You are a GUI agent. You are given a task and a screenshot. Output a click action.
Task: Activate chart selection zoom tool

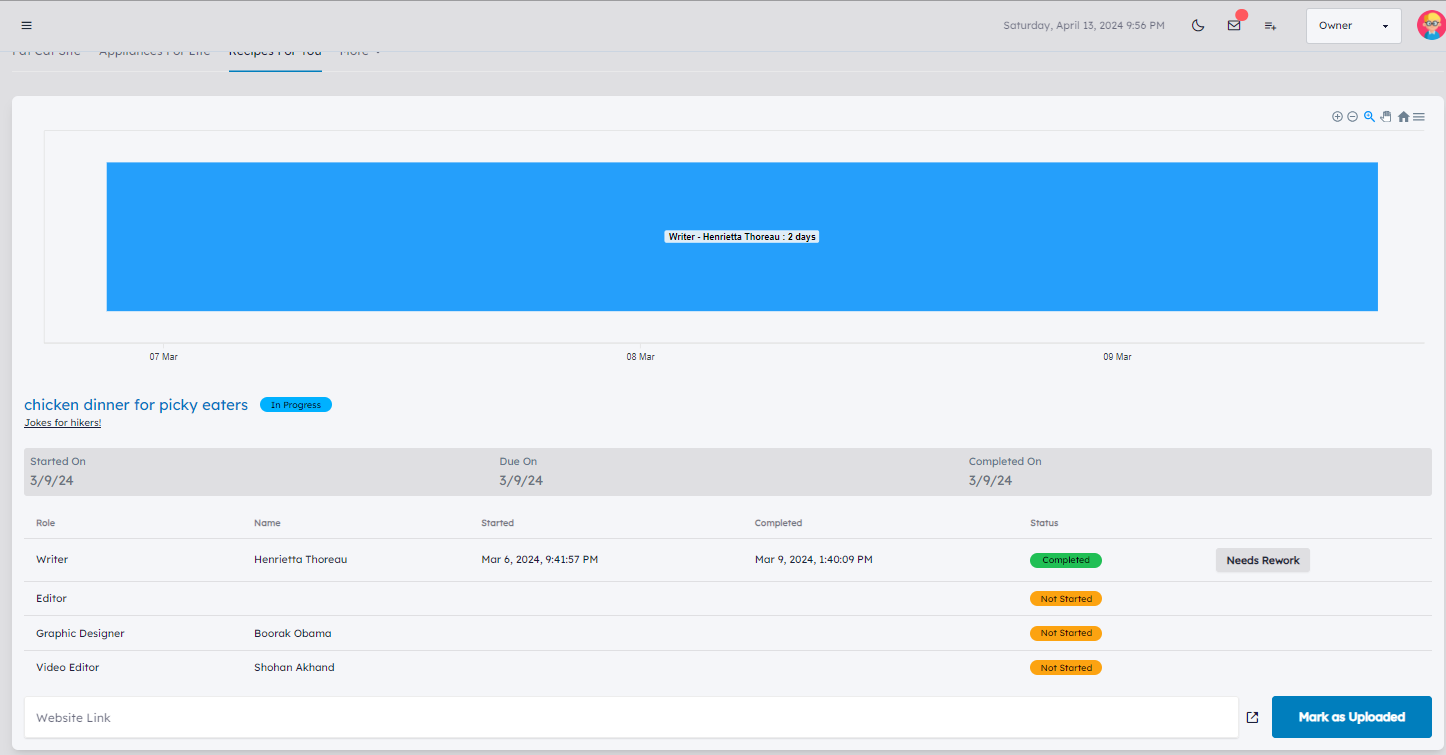[x=1369, y=117]
